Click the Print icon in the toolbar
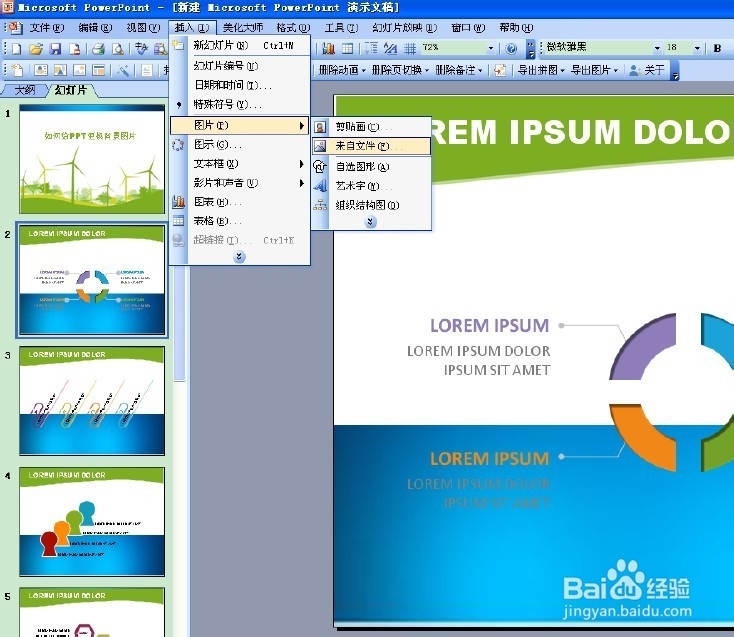 point(98,48)
